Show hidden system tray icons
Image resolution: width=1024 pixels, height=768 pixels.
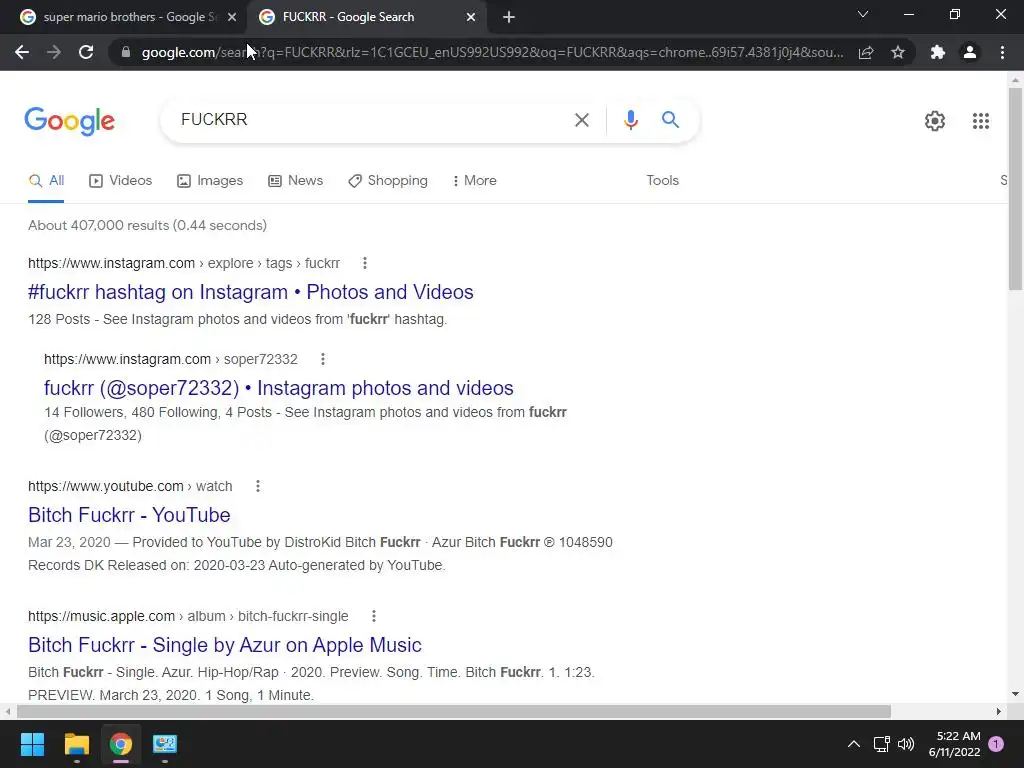click(854, 744)
